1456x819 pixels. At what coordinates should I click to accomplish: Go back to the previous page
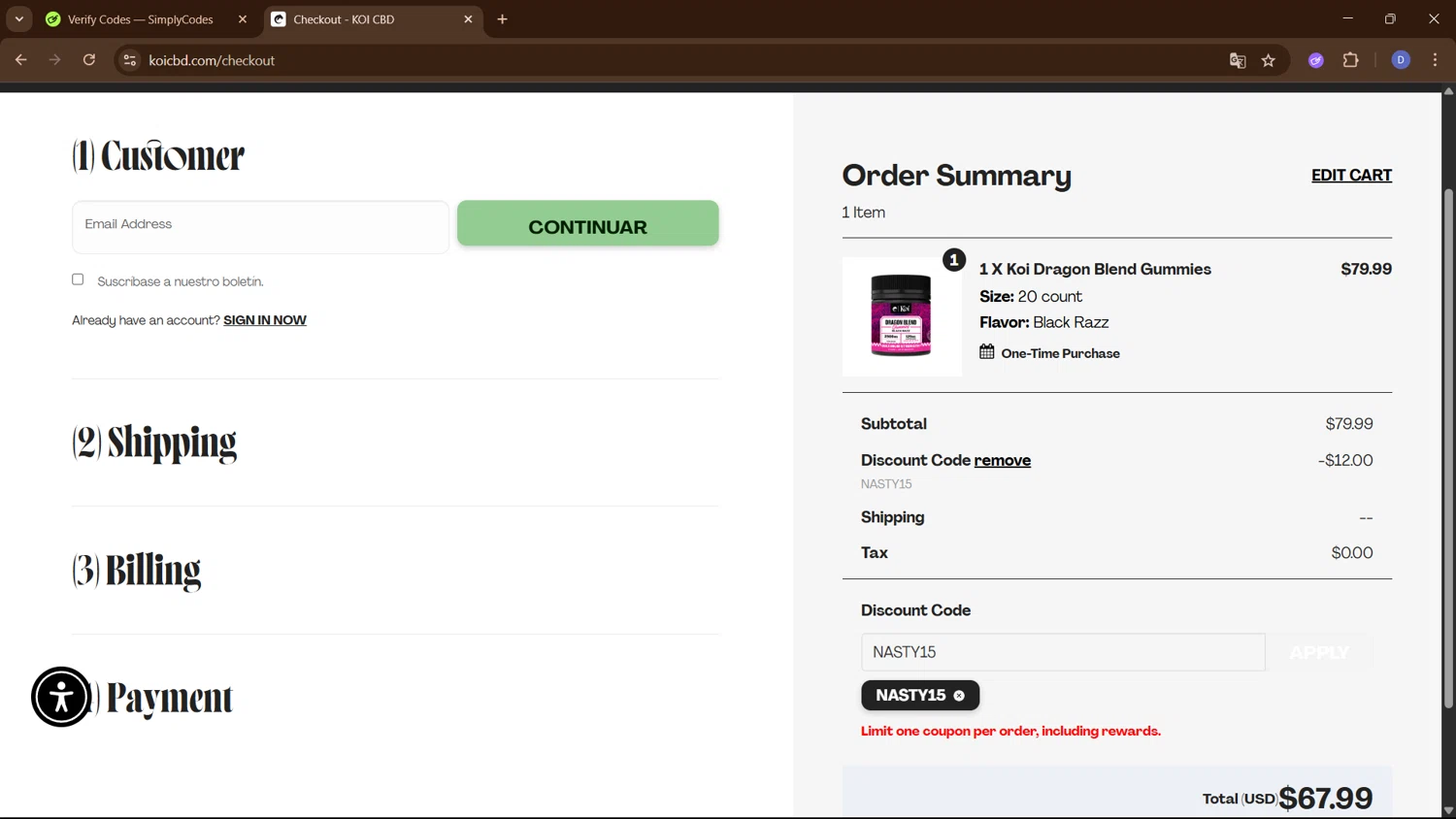tap(20, 60)
